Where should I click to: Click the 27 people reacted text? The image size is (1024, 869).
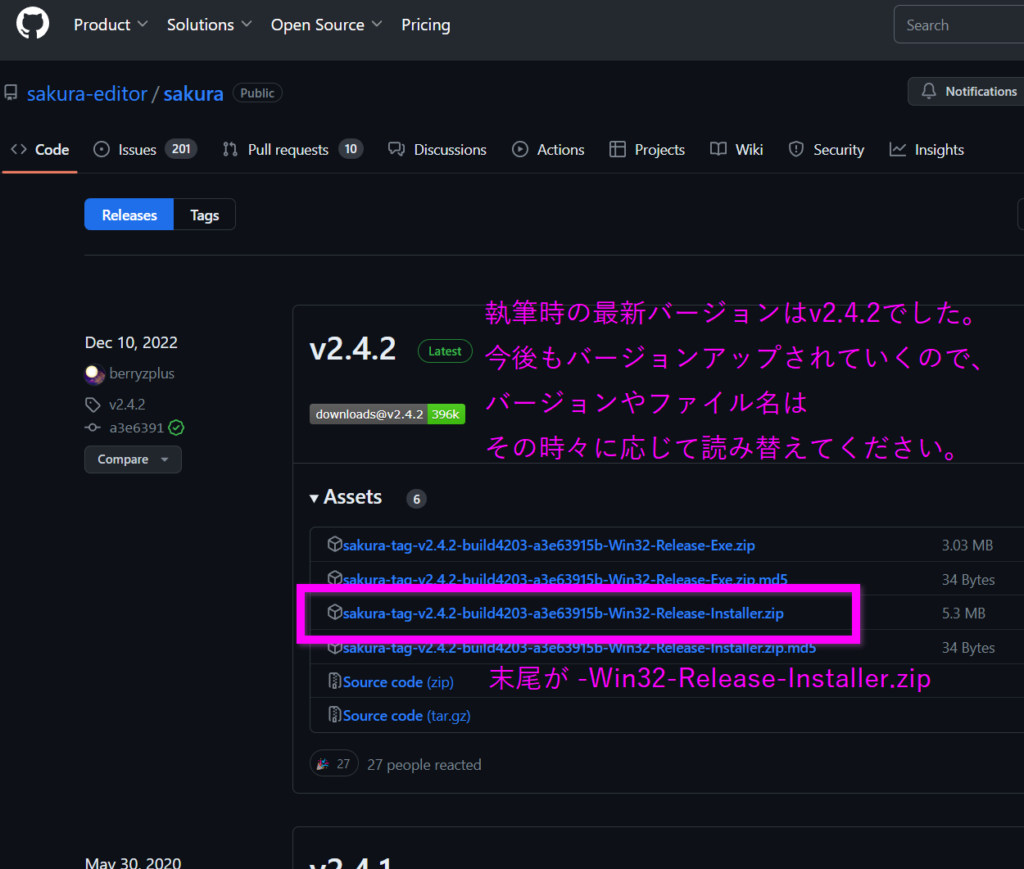click(424, 765)
